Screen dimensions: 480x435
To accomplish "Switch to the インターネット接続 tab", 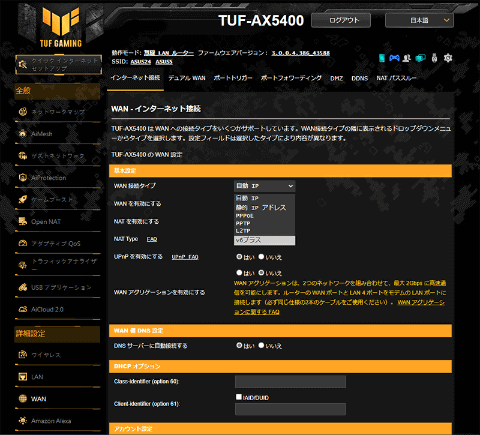I will click(x=135, y=78).
